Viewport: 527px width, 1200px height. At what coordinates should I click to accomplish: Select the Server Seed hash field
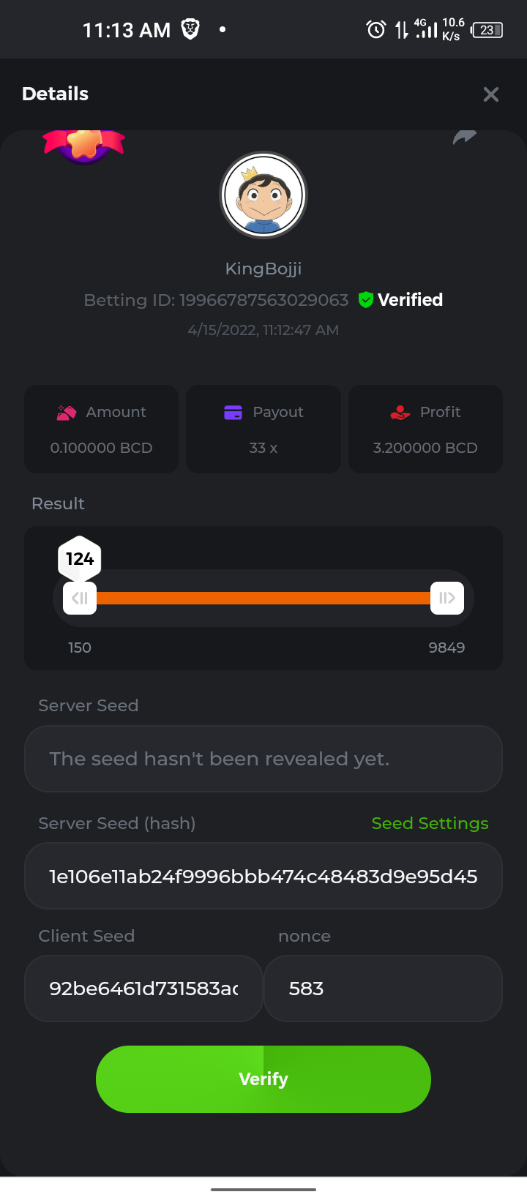[x=263, y=876]
